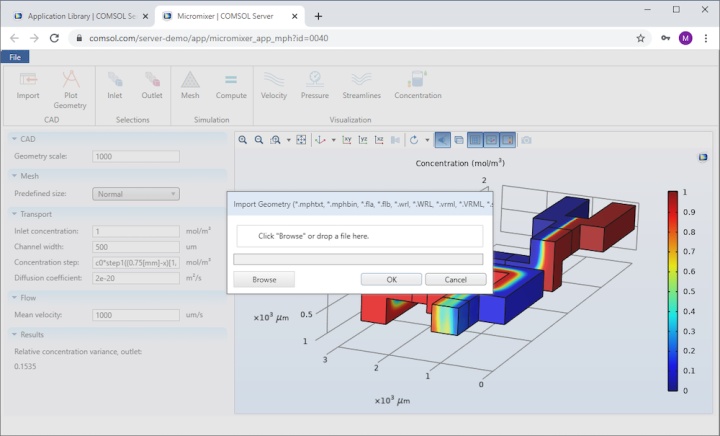Click the browser address bar URL
This screenshot has height=436, width=720.
(x=208, y=38)
